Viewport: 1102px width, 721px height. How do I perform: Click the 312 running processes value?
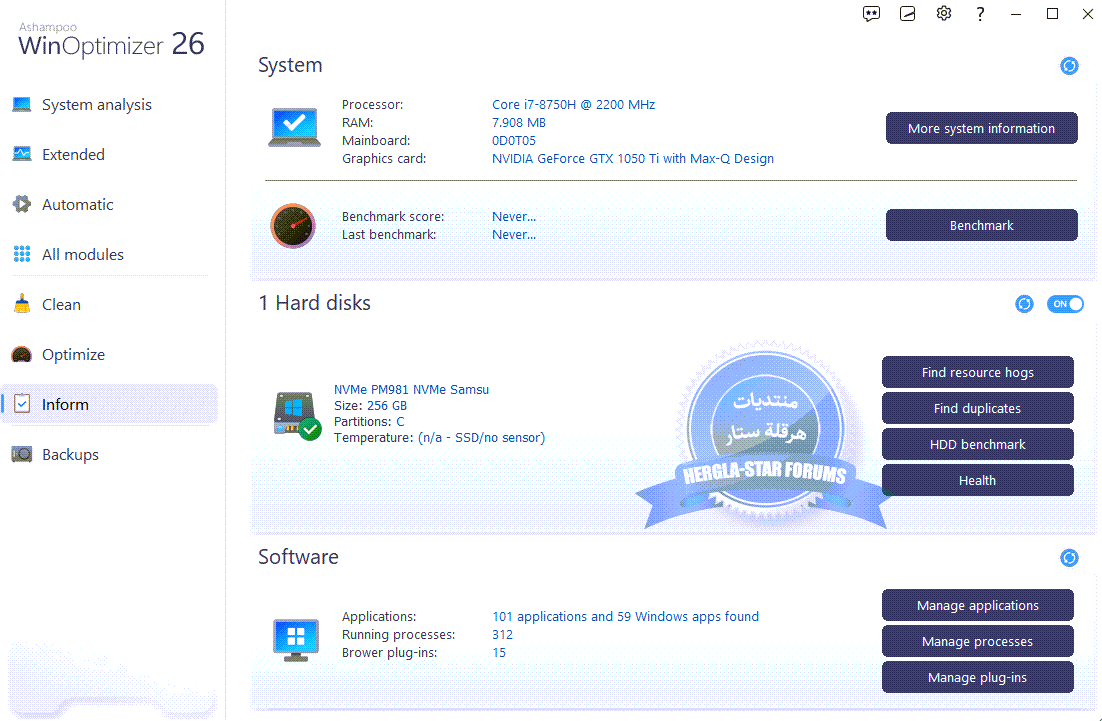(x=503, y=635)
